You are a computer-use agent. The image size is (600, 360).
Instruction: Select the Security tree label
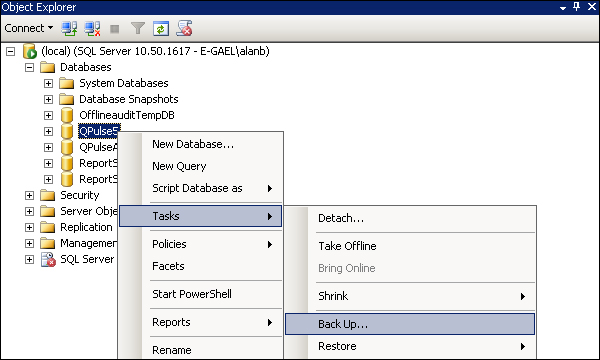point(80,195)
